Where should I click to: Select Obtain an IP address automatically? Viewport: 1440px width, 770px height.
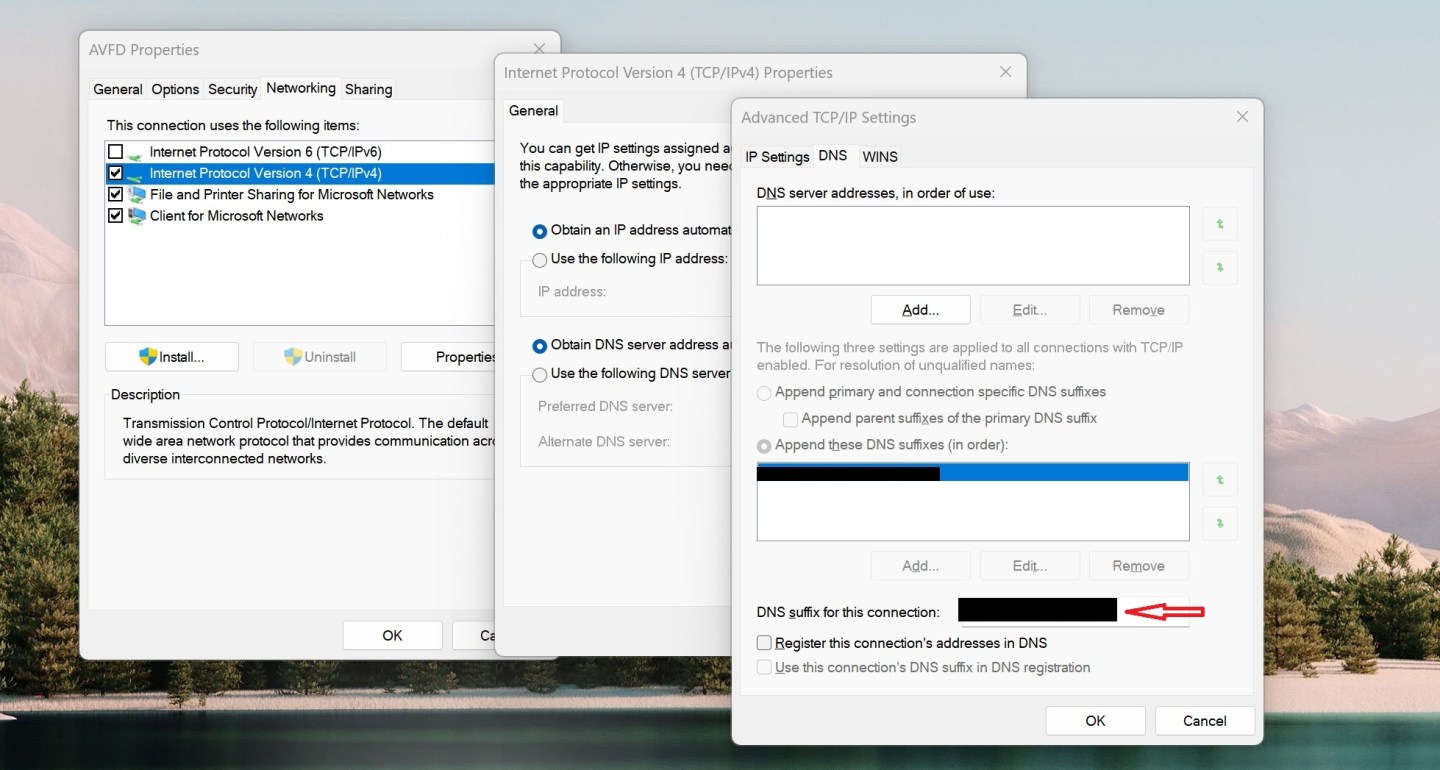point(540,230)
